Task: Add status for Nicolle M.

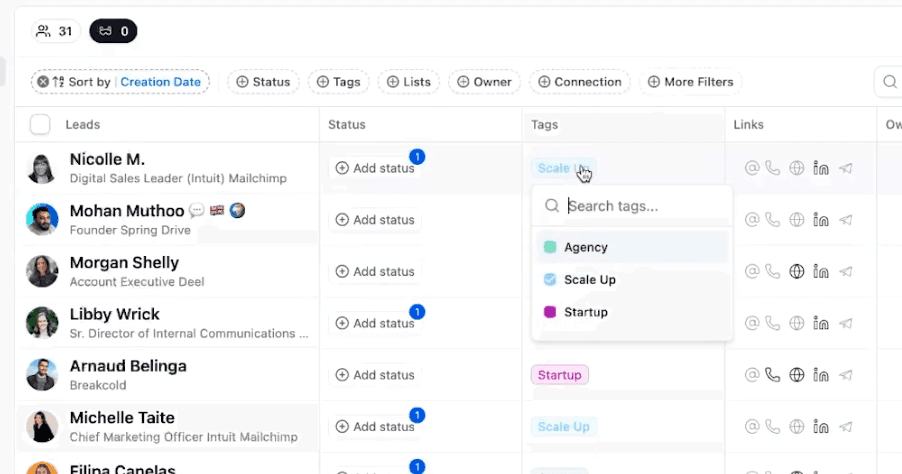Action: (x=375, y=168)
